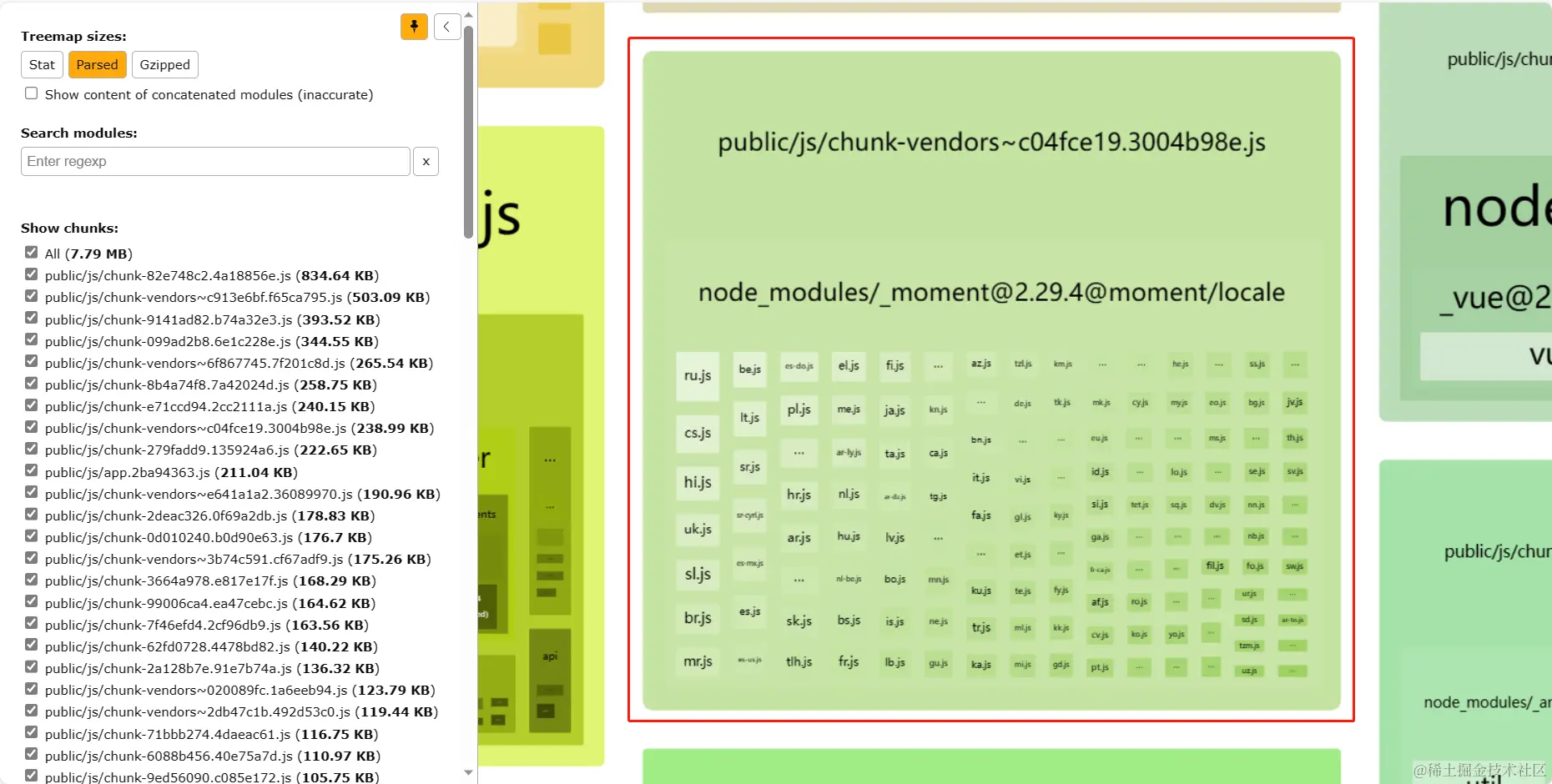Viewport: 1552px width, 784px height.
Task: Toggle chunk-71bbb274.4daeac61.js checkbox
Action: (x=32, y=732)
